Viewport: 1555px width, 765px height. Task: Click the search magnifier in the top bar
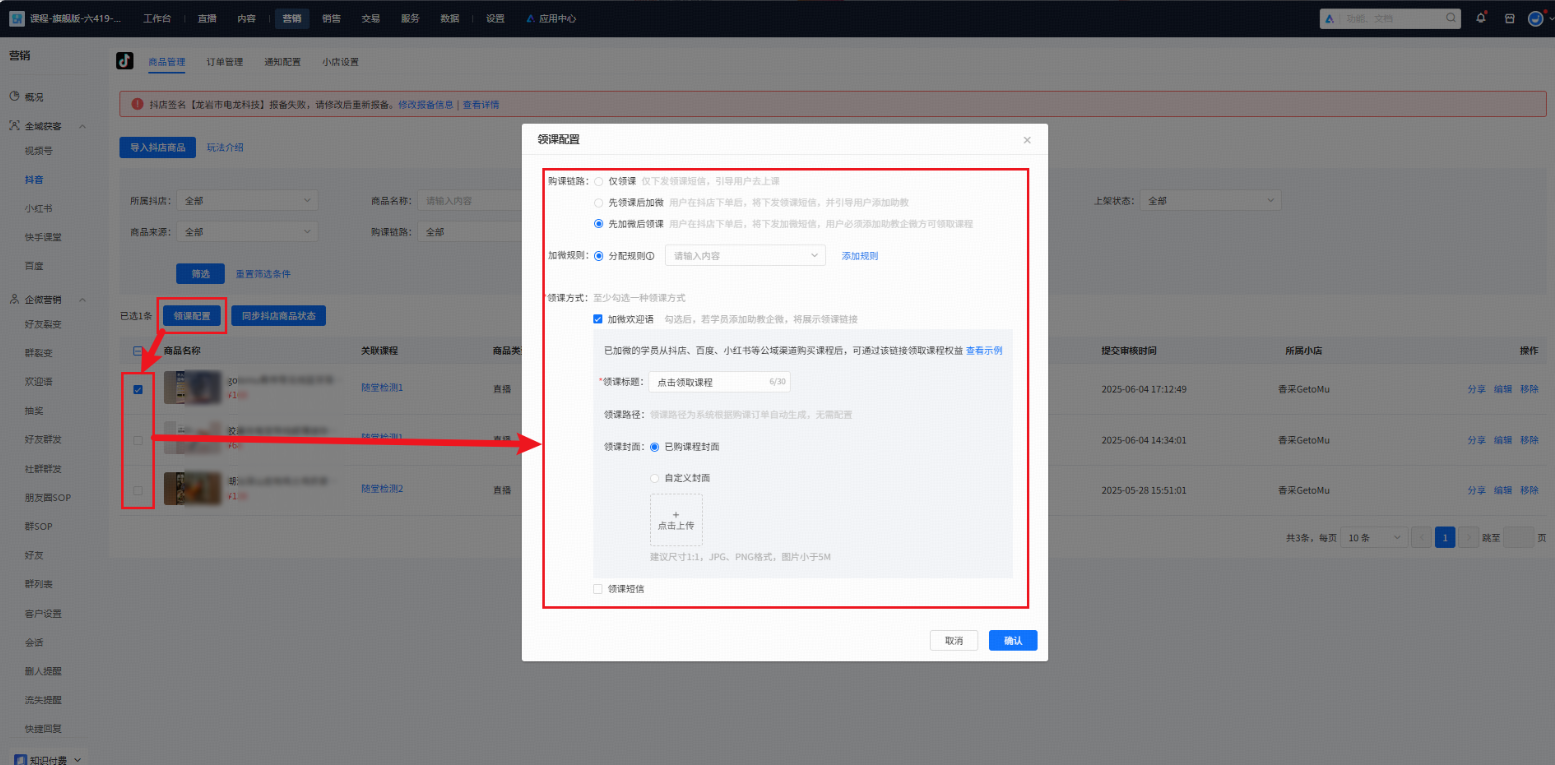(1450, 17)
